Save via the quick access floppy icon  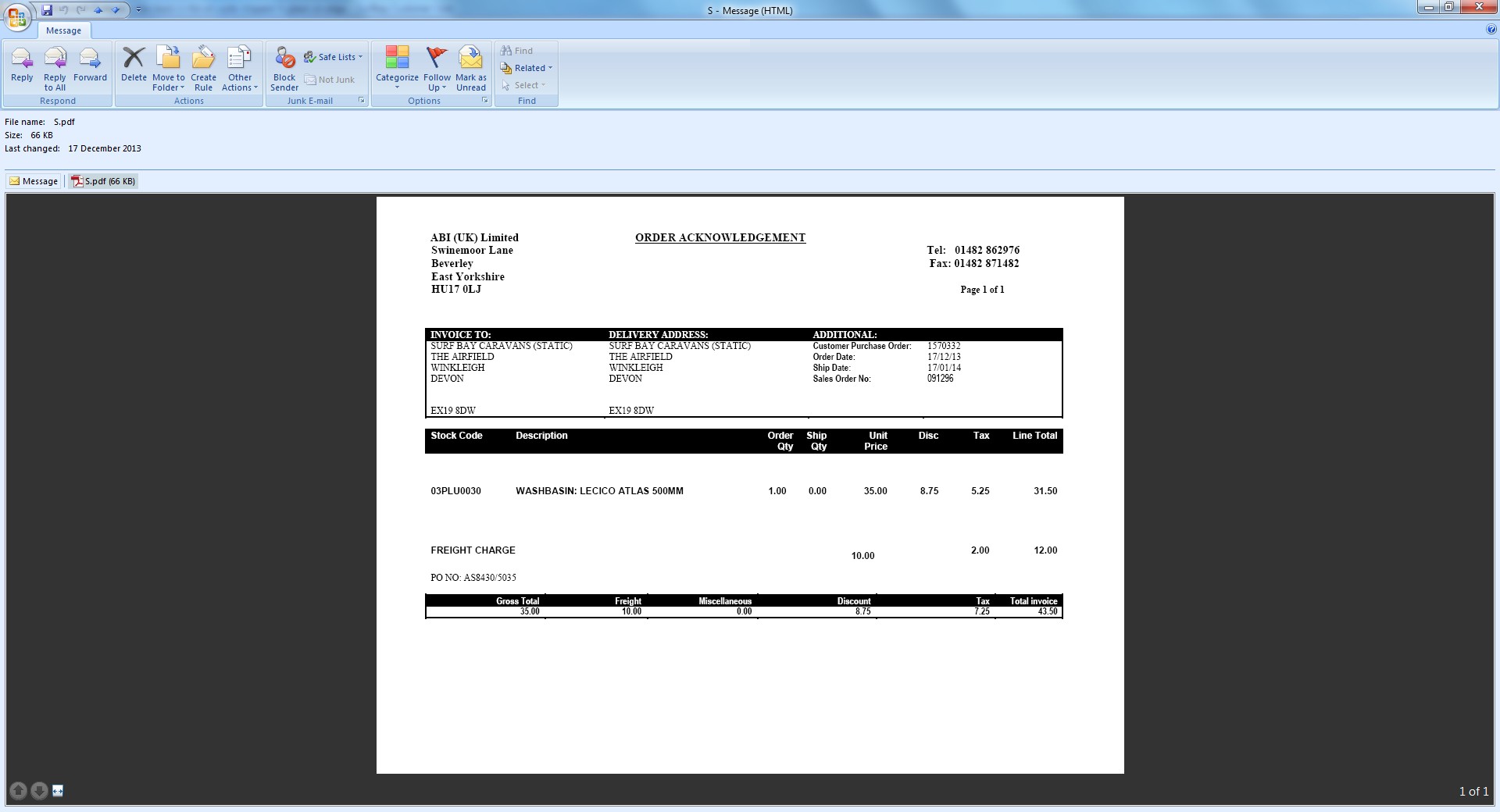coord(47,10)
